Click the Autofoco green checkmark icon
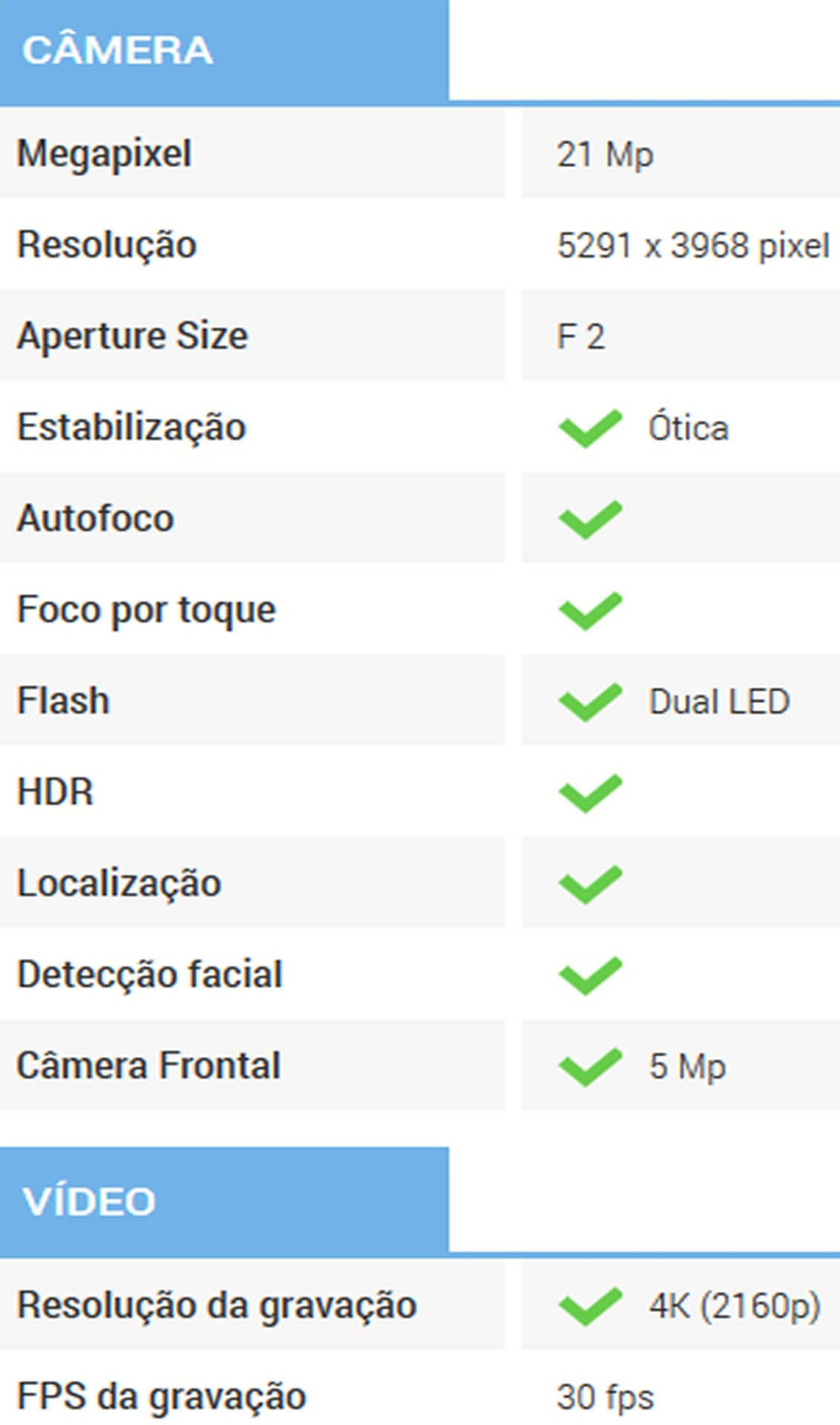Viewport: 840px width, 1425px height. point(590,519)
